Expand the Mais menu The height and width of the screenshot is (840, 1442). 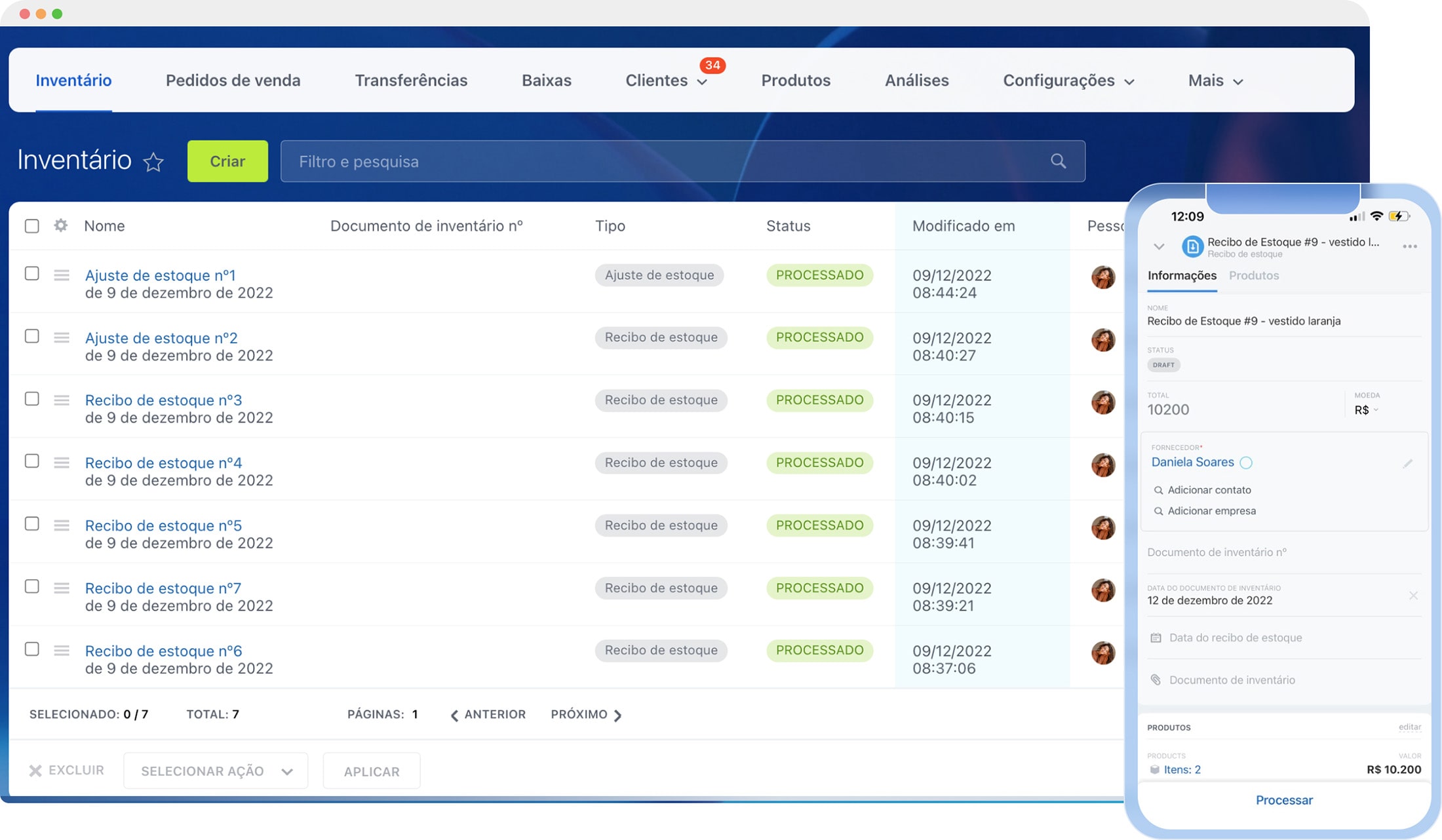coord(1215,81)
